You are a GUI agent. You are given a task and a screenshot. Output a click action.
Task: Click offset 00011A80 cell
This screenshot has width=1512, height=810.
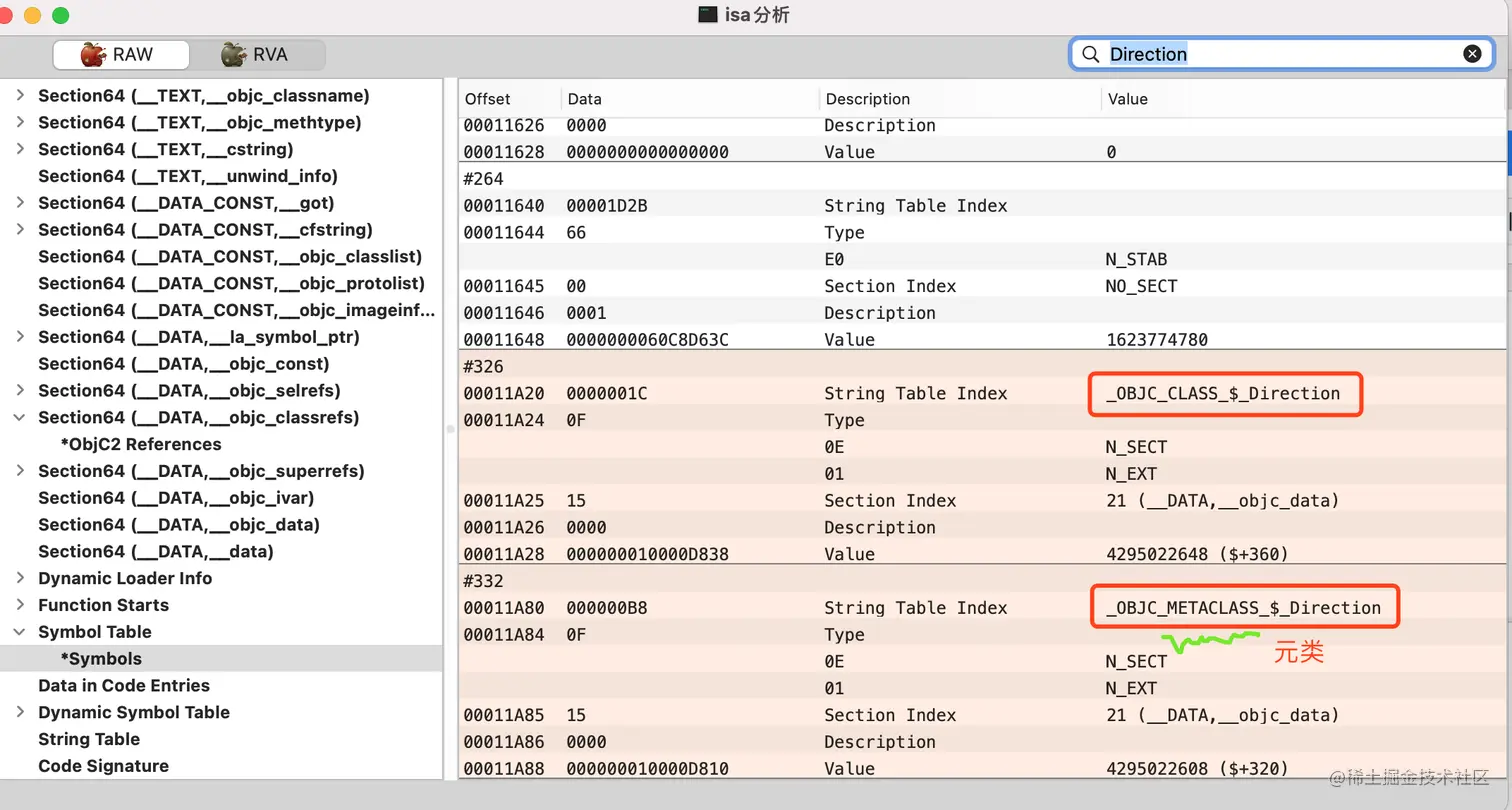[504, 608]
